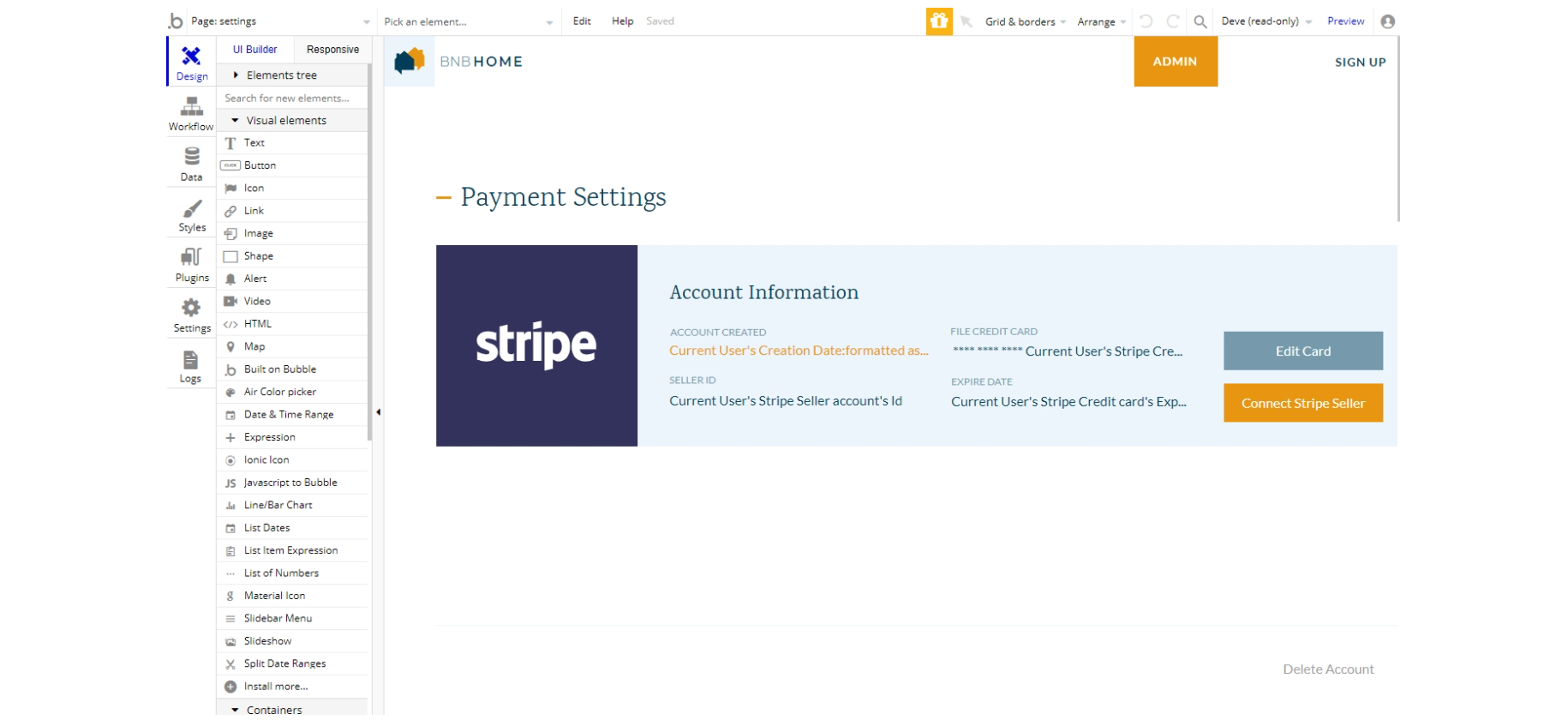Click the search magnifier icon
The image size is (1568, 720).
(1200, 21)
